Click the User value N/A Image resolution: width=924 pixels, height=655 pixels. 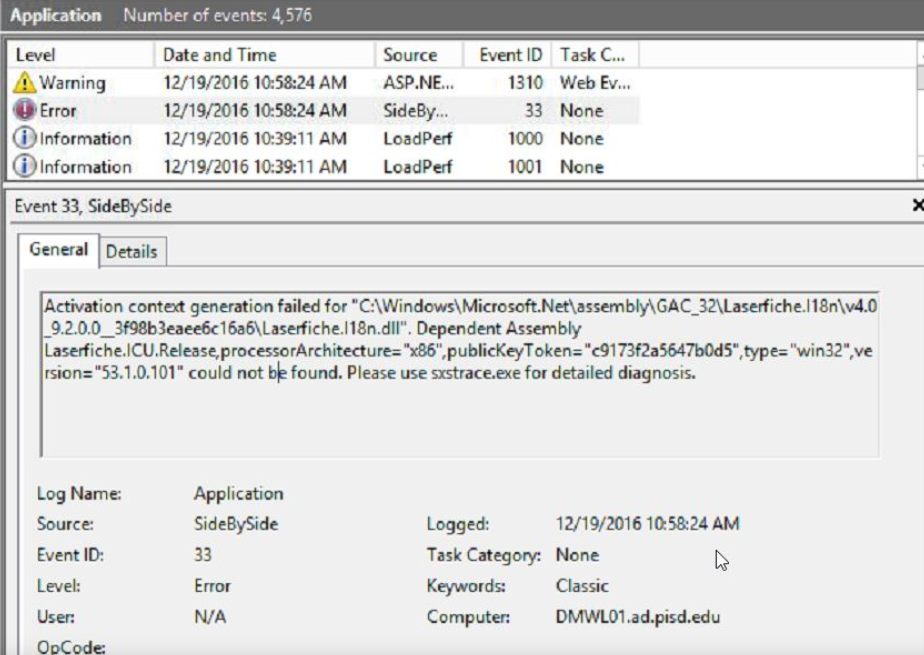(x=210, y=617)
